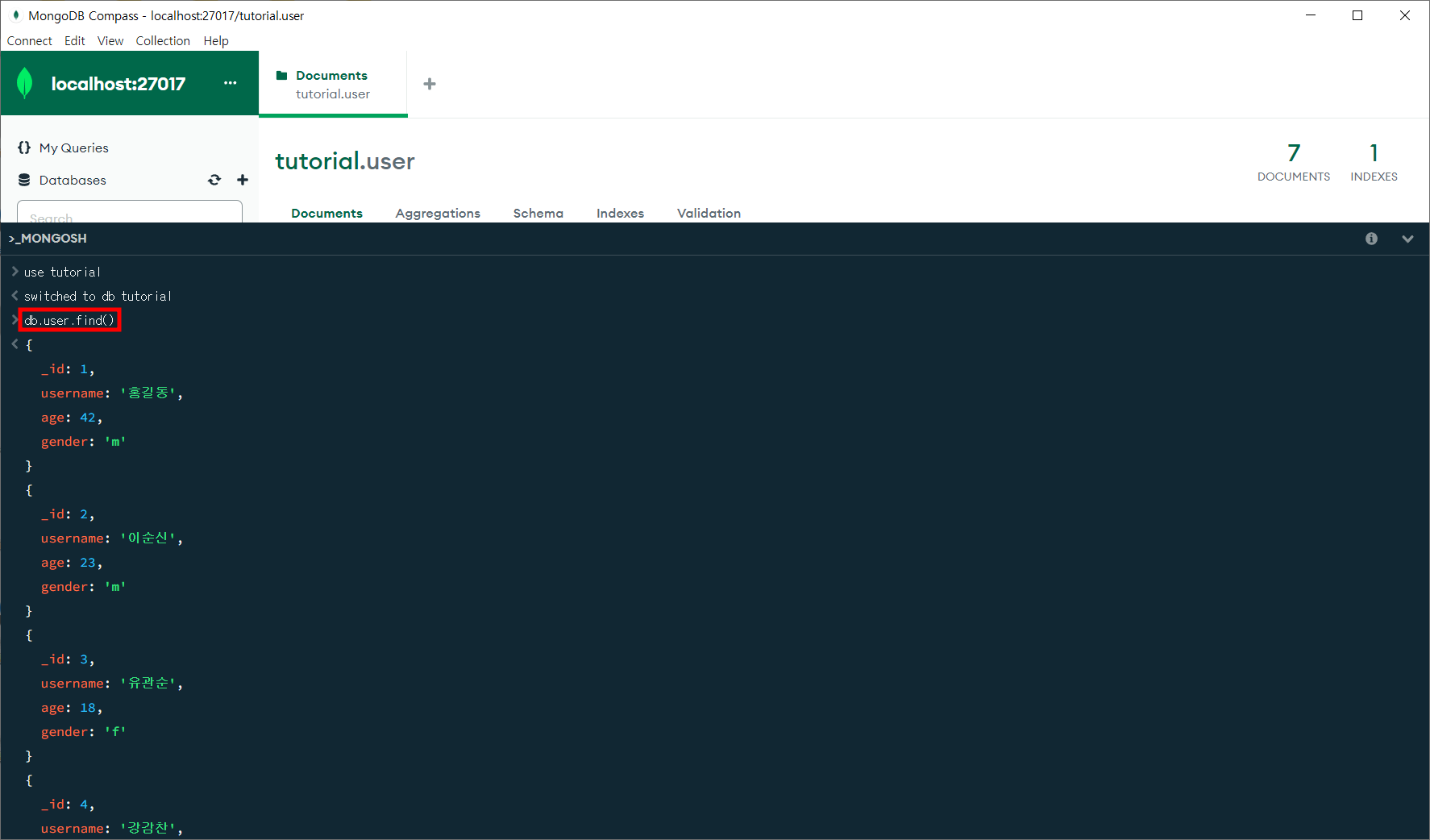Click username '홍길동' value

point(148,393)
